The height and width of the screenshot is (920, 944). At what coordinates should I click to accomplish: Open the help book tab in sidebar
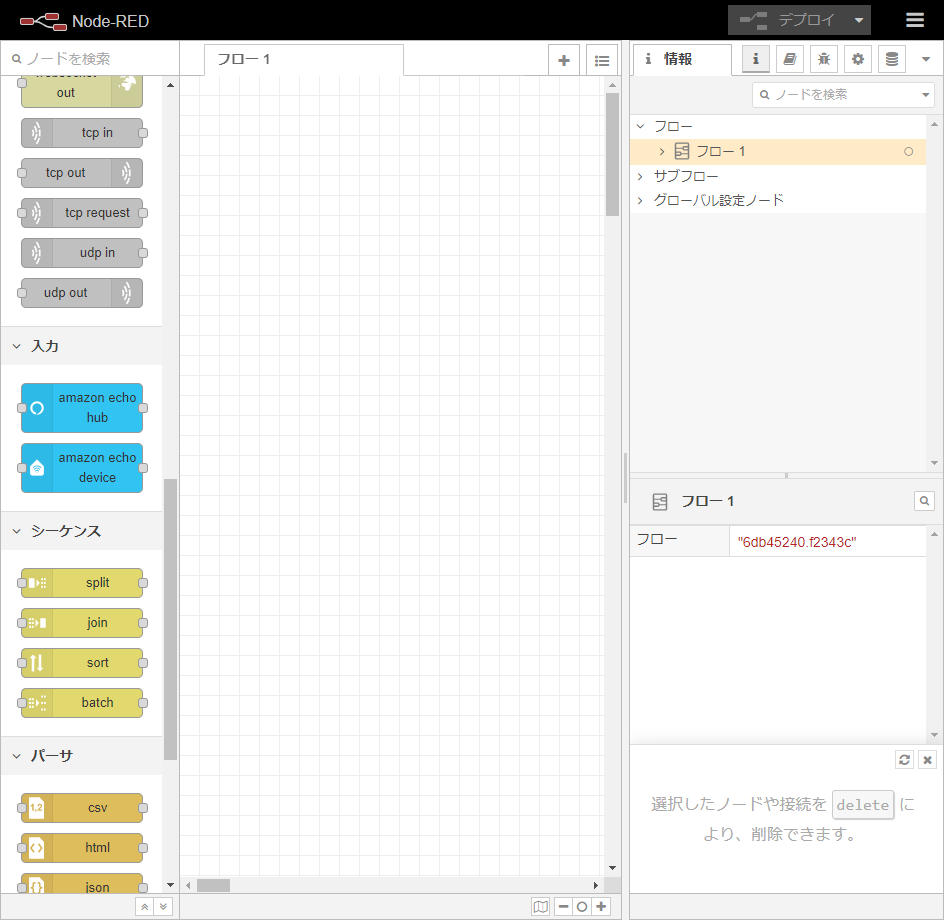click(x=789, y=59)
